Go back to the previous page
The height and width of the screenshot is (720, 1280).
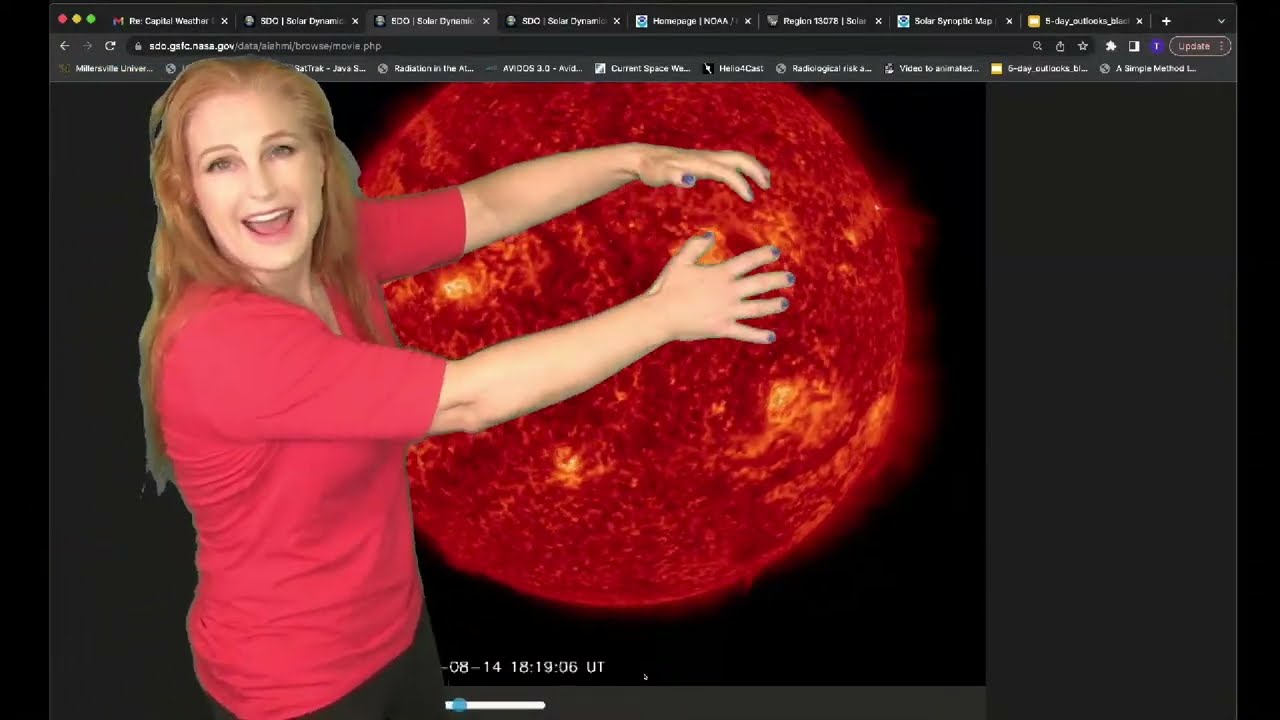(x=64, y=46)
